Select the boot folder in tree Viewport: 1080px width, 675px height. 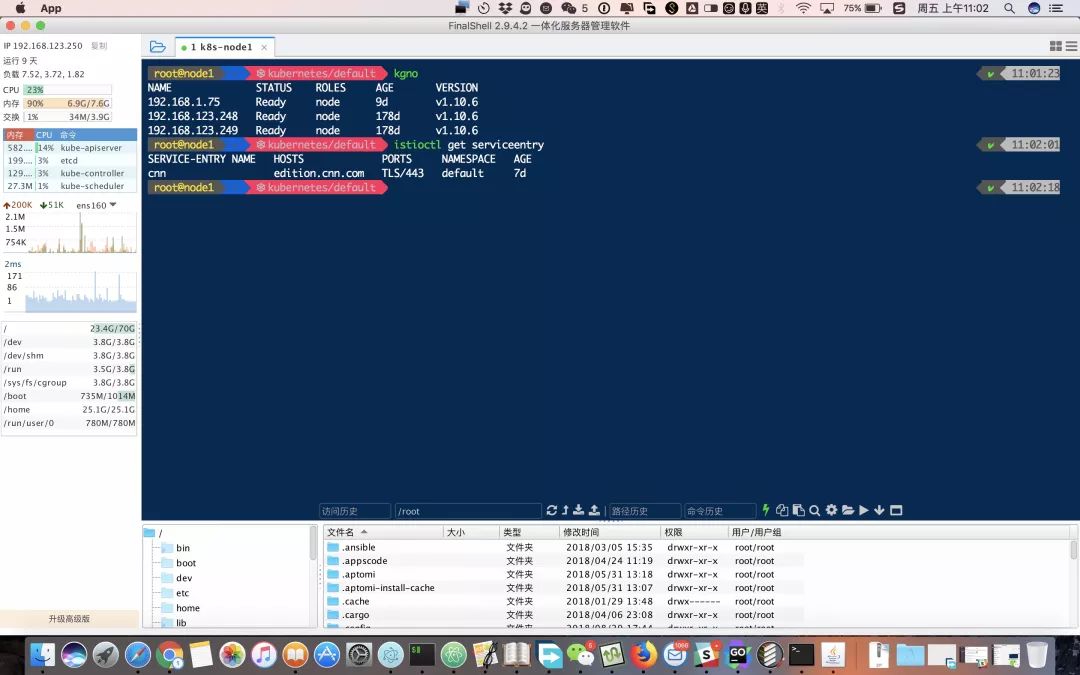point(178,563)
